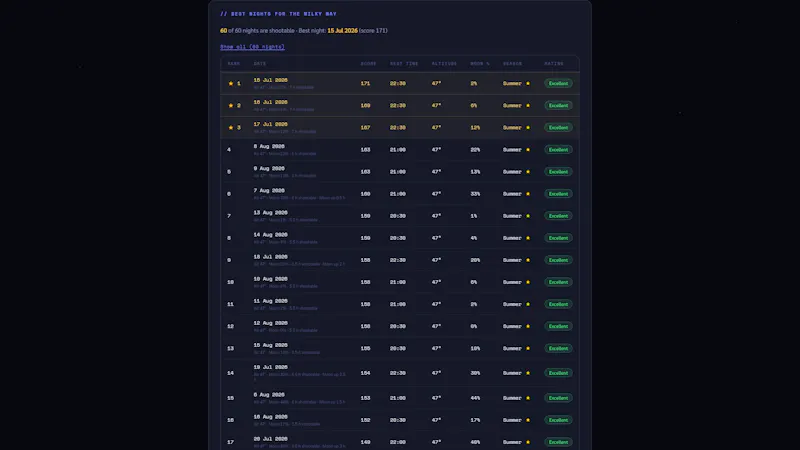Screen dimensions: 800x450
Task: Sort by the Rank column header
Action: click(x=234, y=64)
